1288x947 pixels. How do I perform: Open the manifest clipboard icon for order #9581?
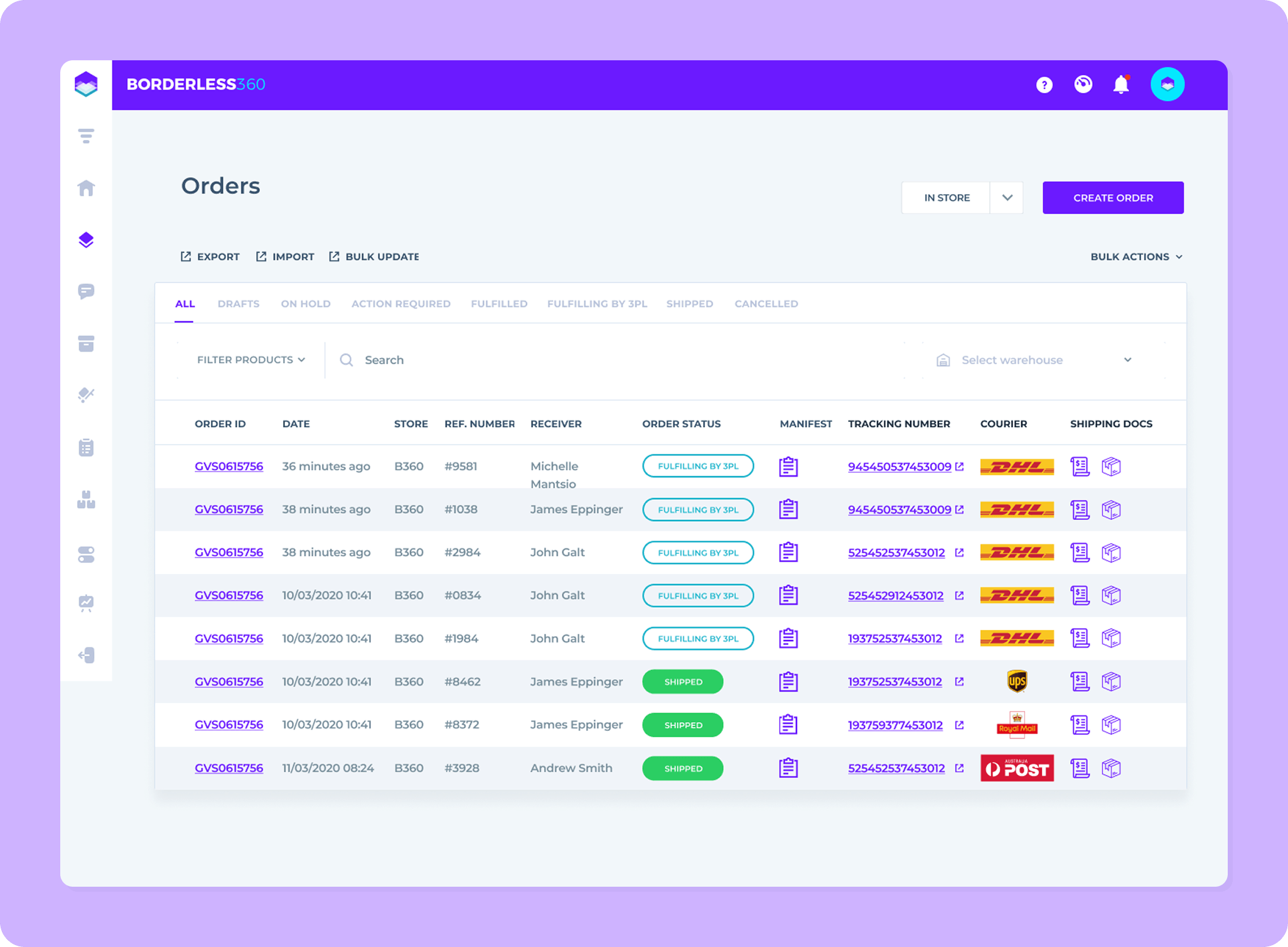788,467
